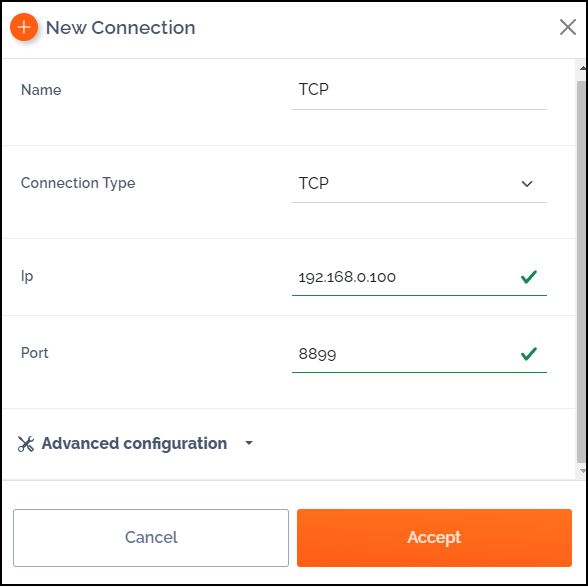Focus the Port field with 8899
The height and width of the screenshot is (586, 588).
point(419,354)
